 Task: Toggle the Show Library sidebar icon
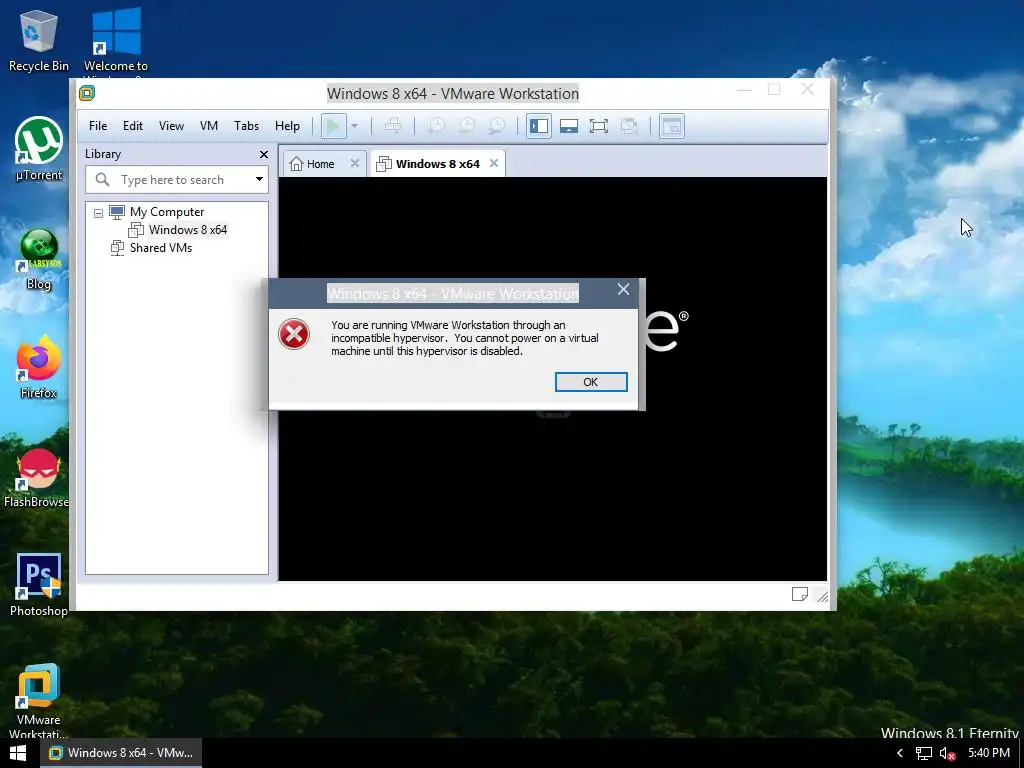point(539,126)
